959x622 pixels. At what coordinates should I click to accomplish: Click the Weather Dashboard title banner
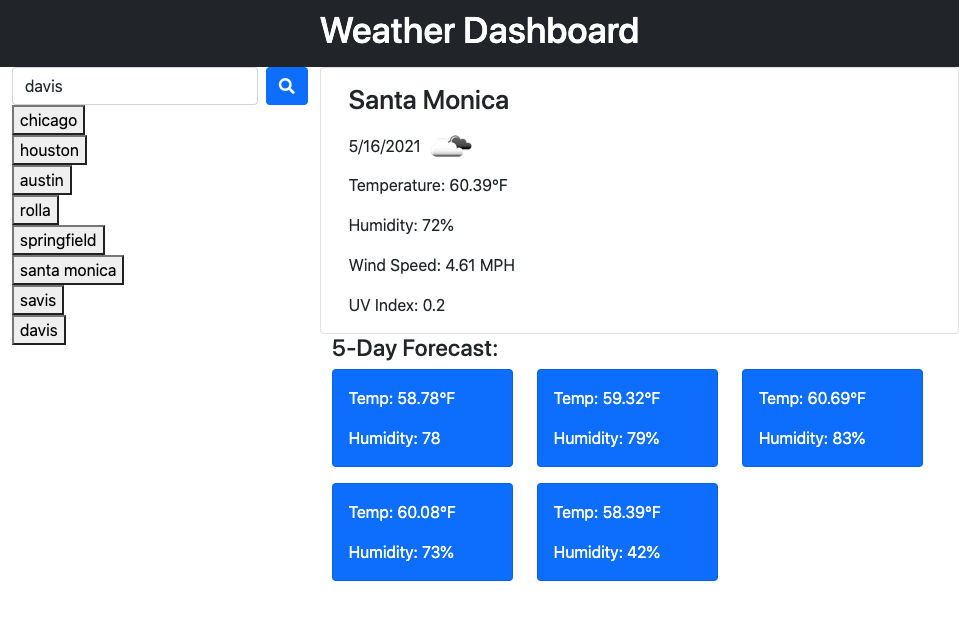click(x=479, y=31)
